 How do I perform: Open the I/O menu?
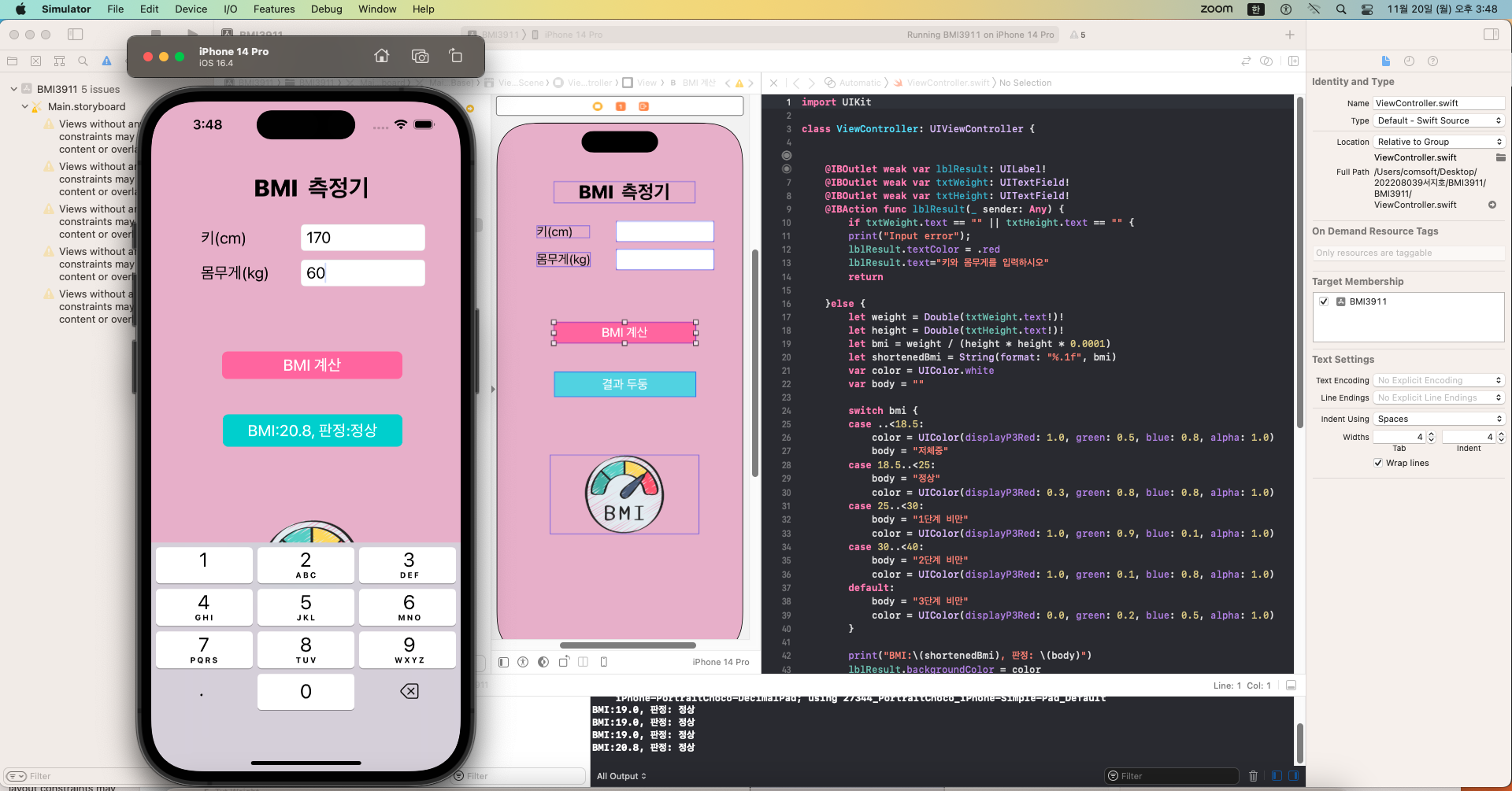(x=230, y=9)
